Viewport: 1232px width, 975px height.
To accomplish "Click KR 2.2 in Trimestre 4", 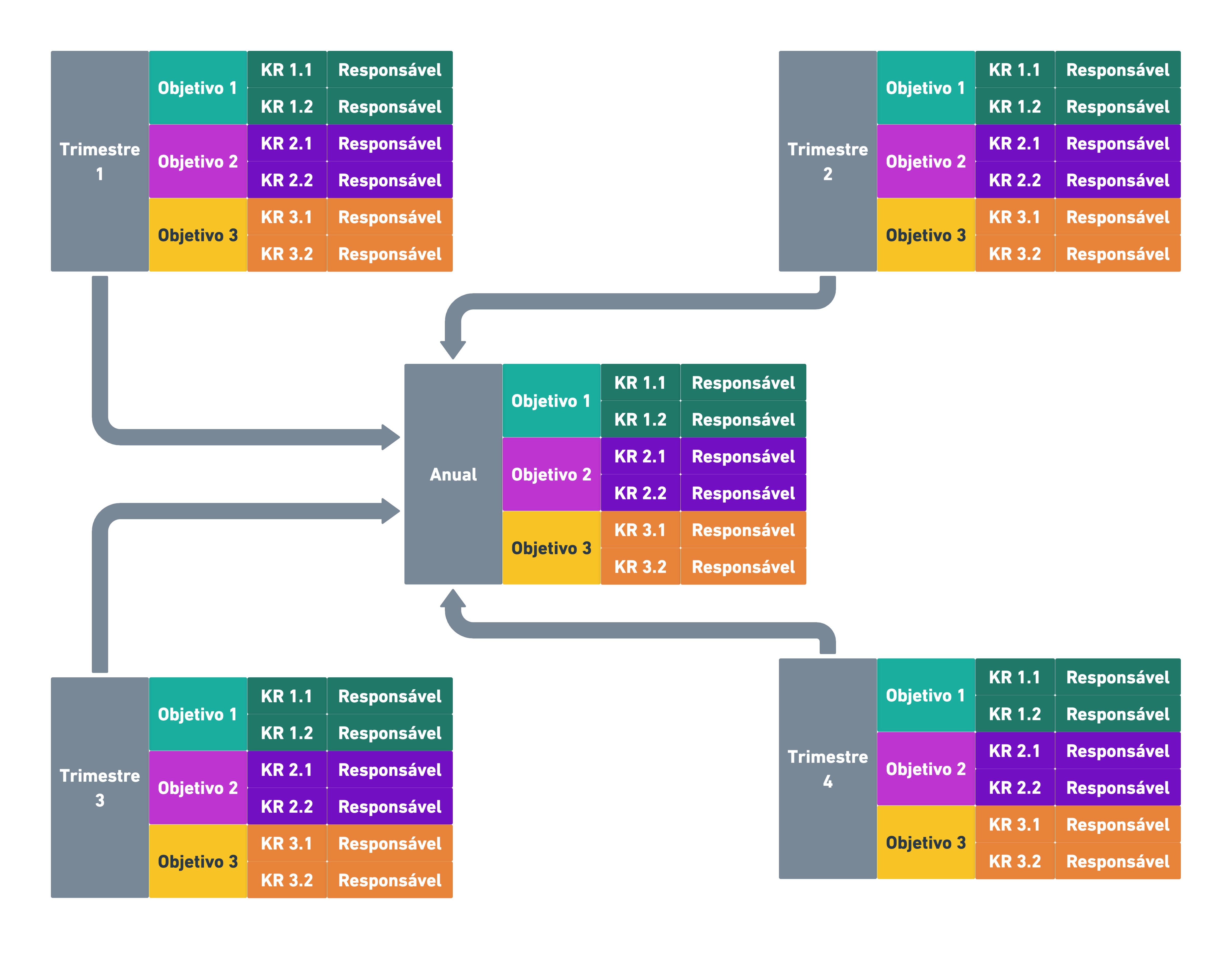I will [1015, 787].
